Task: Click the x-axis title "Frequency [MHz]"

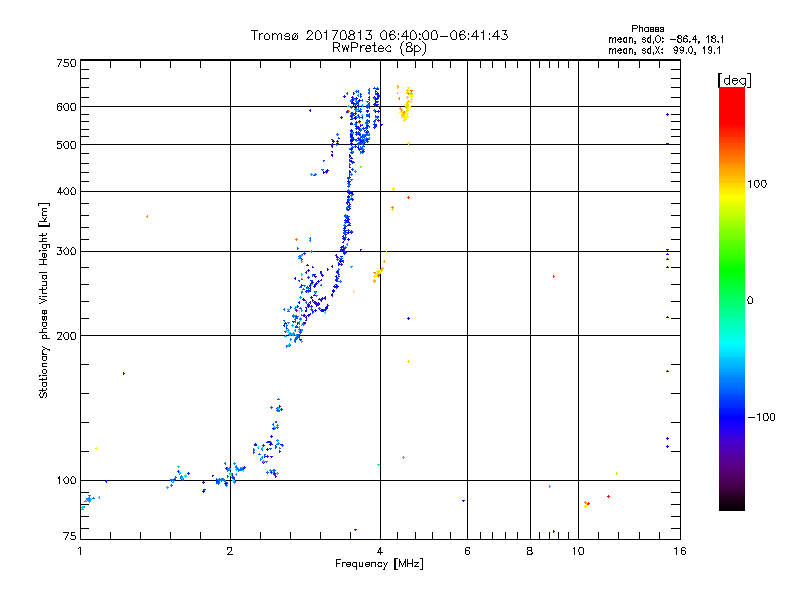Action: pos(379,564)
